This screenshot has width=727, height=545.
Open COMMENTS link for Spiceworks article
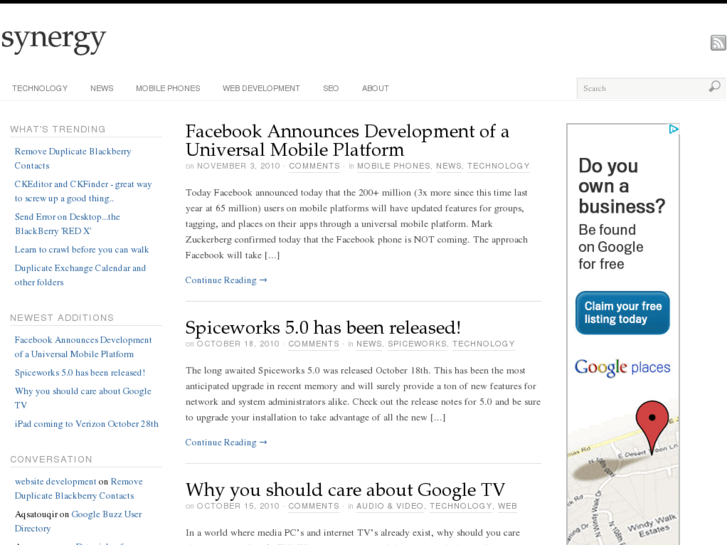tap(314, 344)
